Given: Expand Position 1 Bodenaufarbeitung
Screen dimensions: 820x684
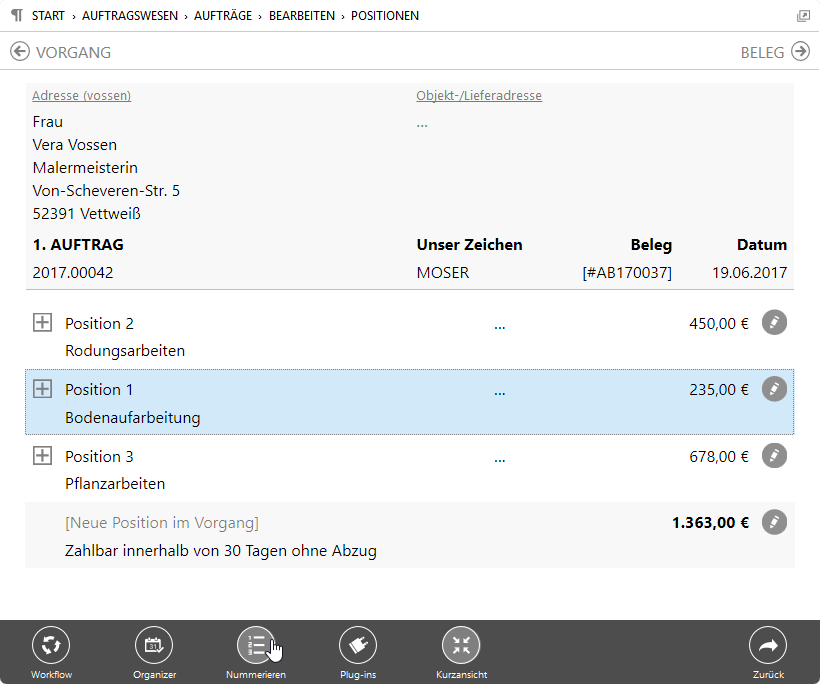Looking at the screenshot, I should click(42, 389).
